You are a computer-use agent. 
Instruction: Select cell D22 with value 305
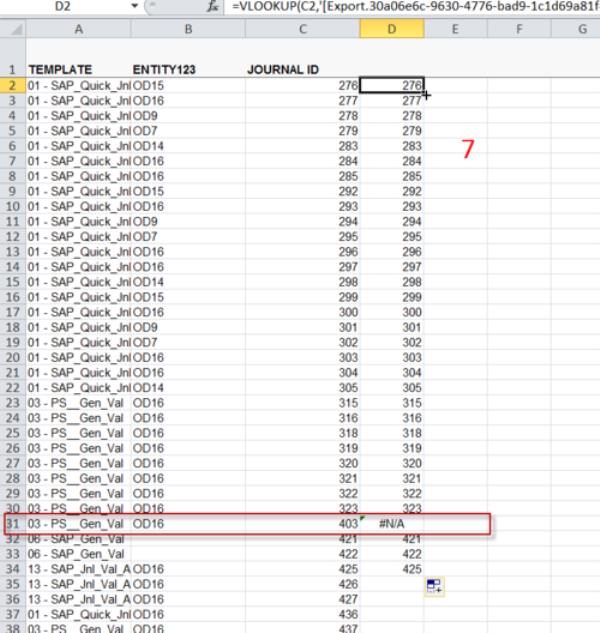pyautogui.click(x=392, y=388)
